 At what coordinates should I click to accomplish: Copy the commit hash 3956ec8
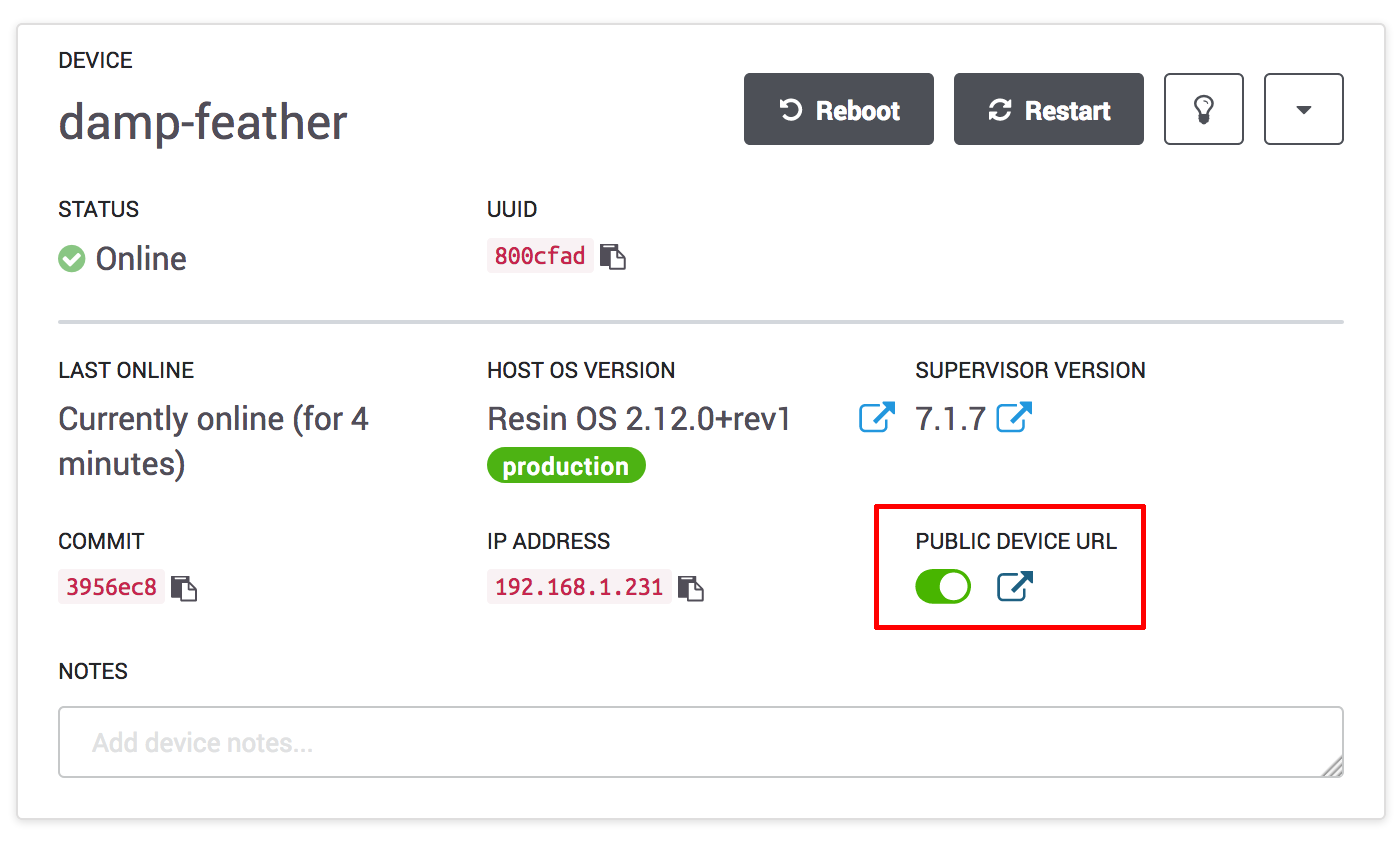(184, 587)
